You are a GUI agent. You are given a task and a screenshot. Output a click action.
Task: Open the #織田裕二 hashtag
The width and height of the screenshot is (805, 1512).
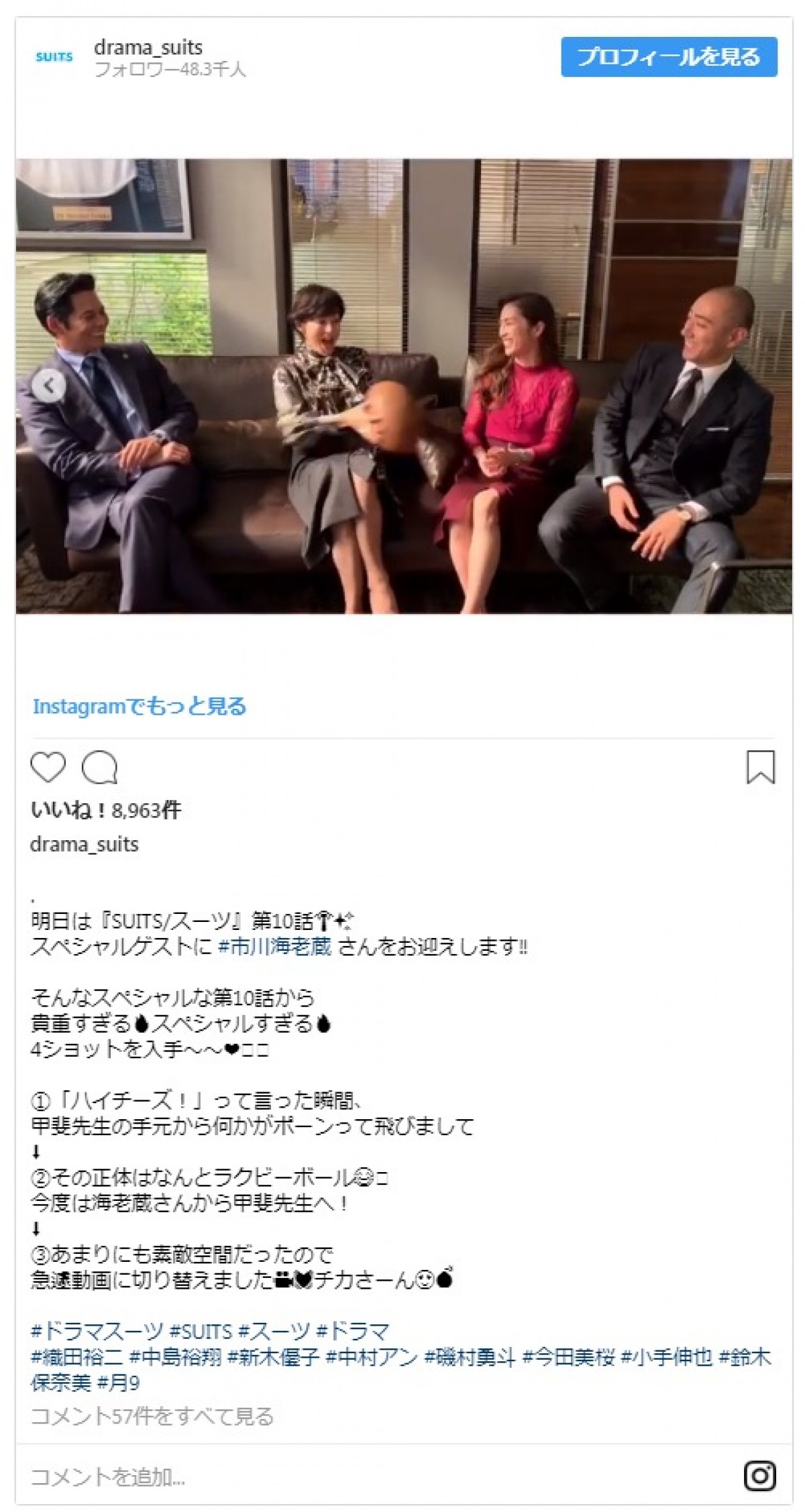pos(77,1357)
